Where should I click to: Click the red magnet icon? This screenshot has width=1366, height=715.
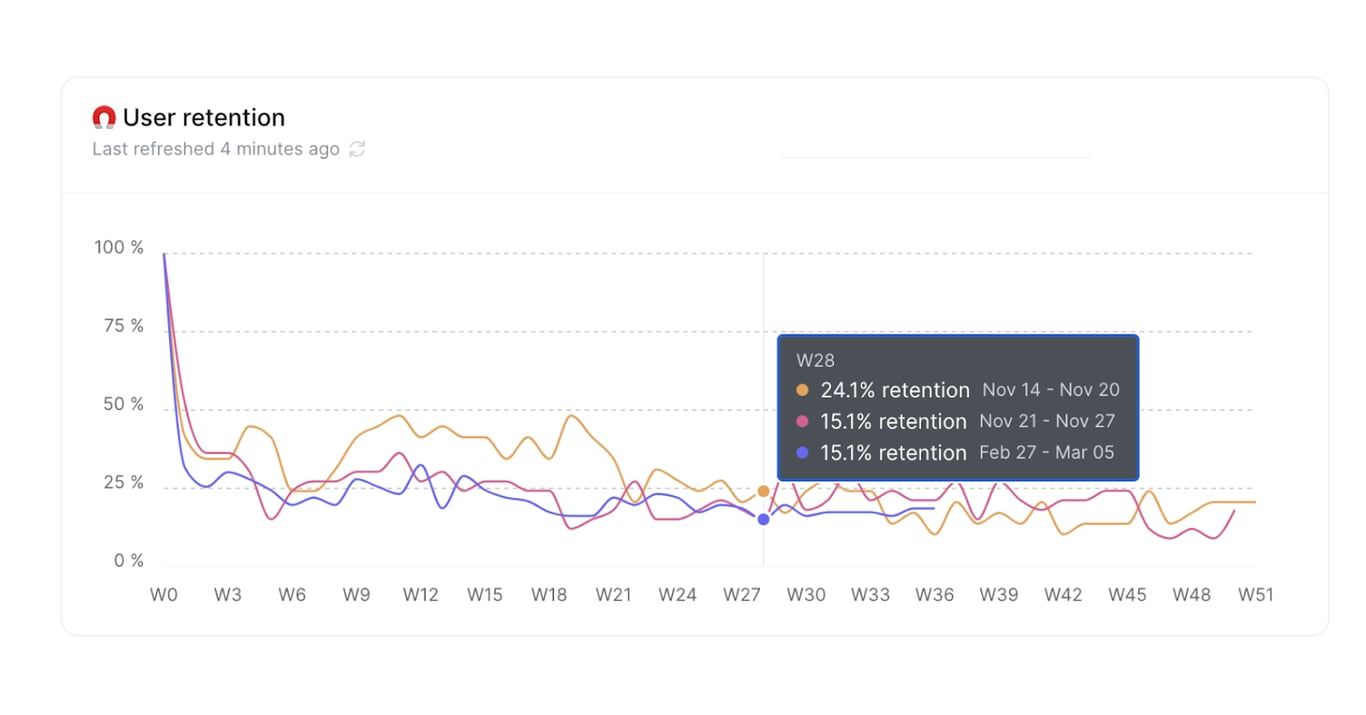[104, 118]
